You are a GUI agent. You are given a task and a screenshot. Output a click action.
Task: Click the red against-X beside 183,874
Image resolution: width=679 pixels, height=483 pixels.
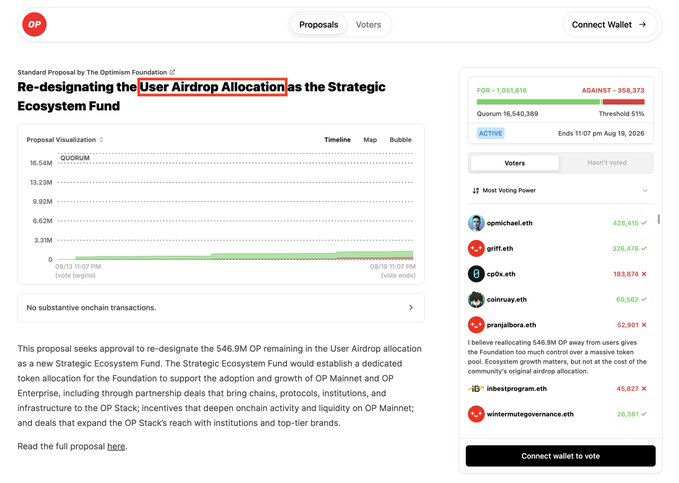pyautogui.click(x=644, y=274)
